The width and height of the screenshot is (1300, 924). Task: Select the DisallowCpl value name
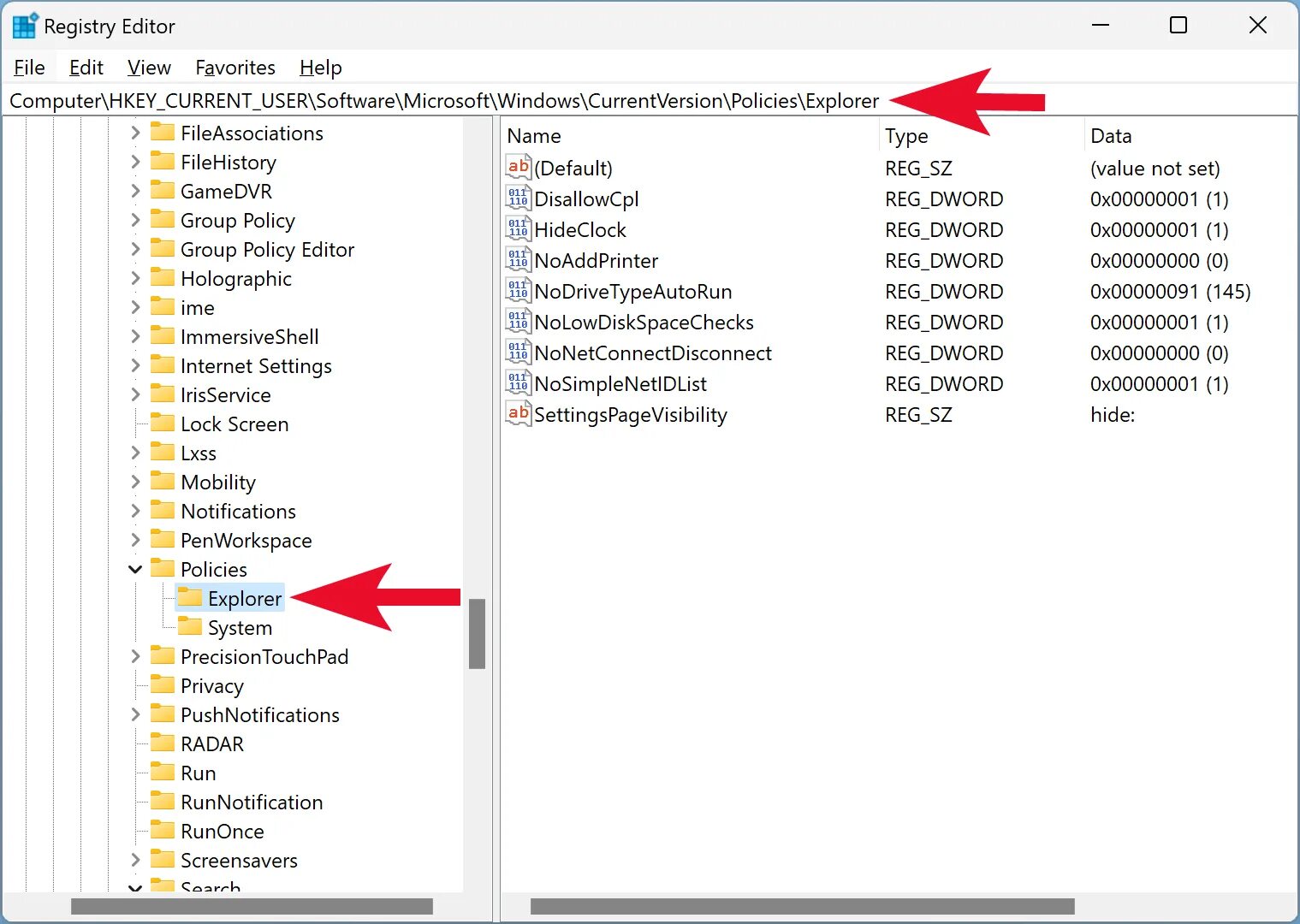586,199
